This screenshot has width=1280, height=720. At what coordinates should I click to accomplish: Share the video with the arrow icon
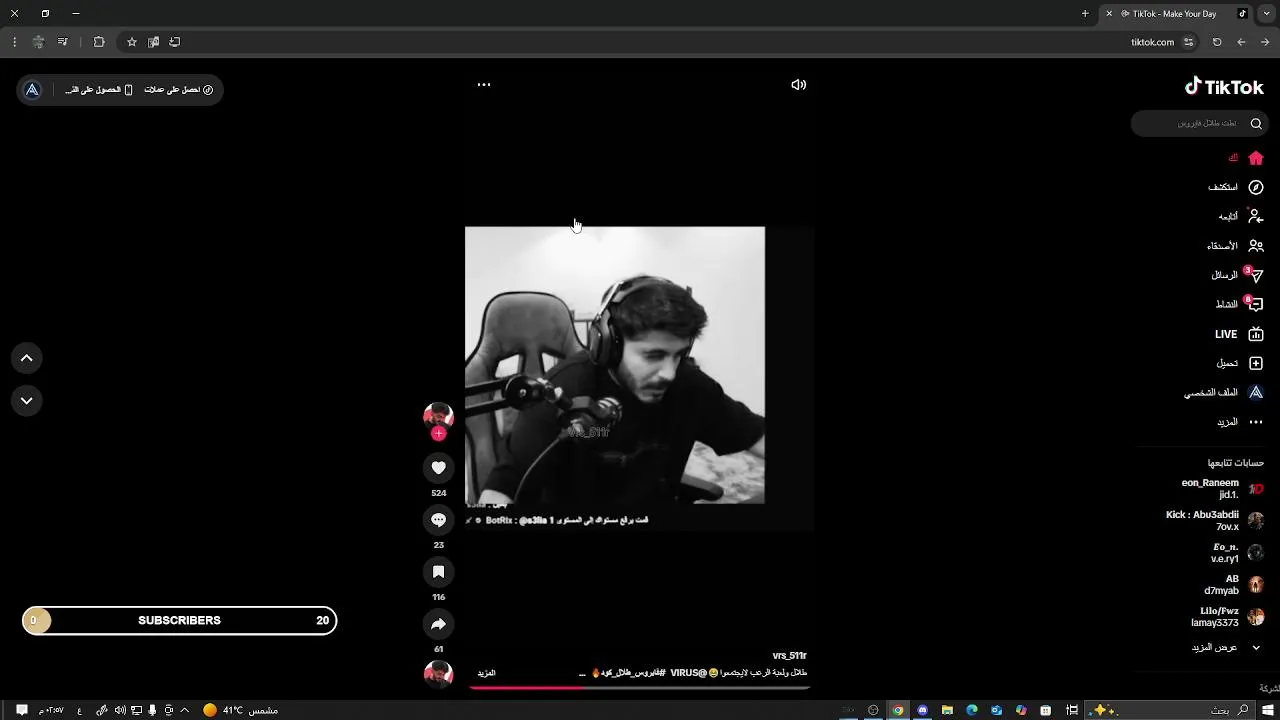coord(438,624)
